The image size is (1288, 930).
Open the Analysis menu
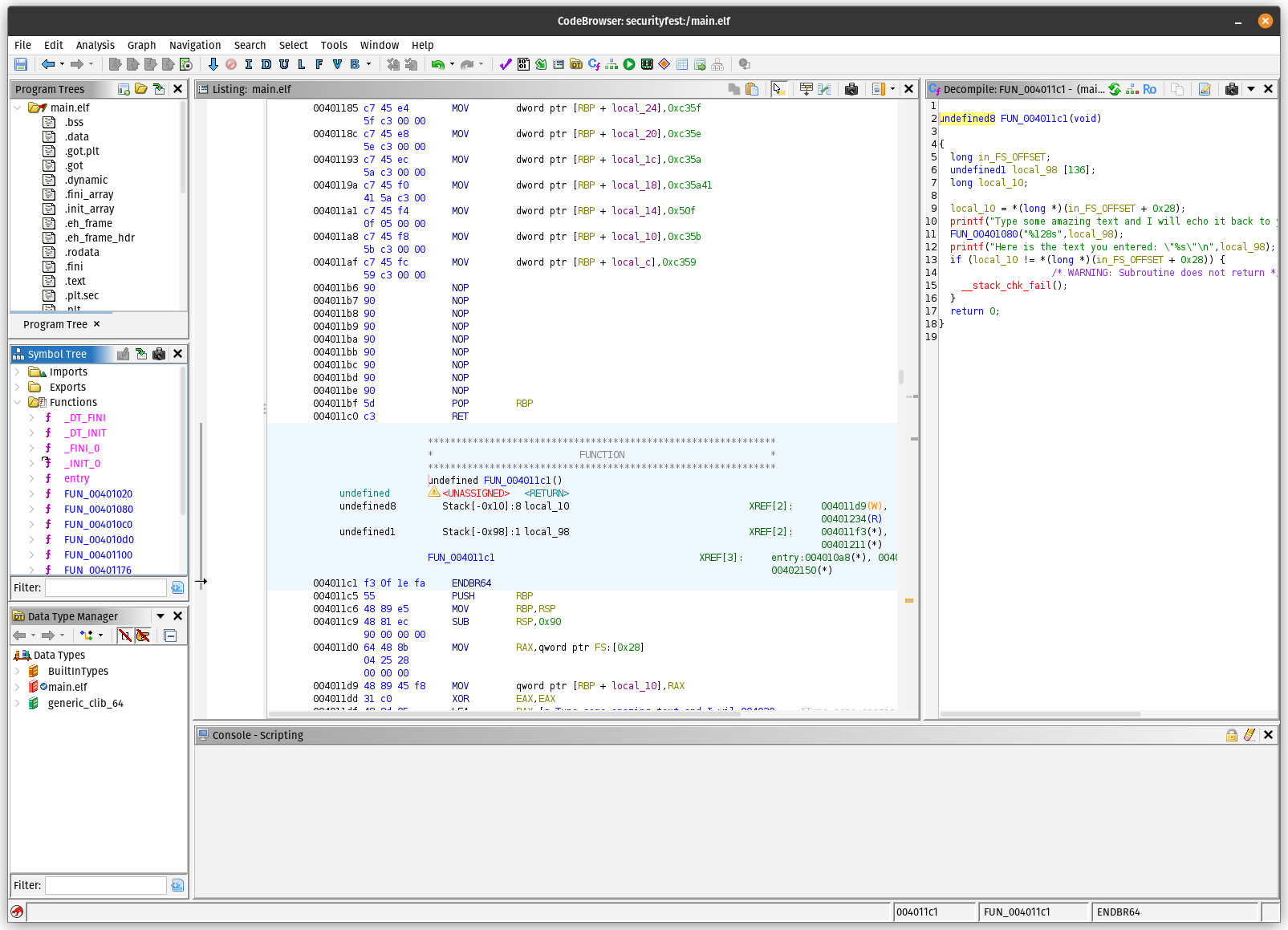pos(95,45)
